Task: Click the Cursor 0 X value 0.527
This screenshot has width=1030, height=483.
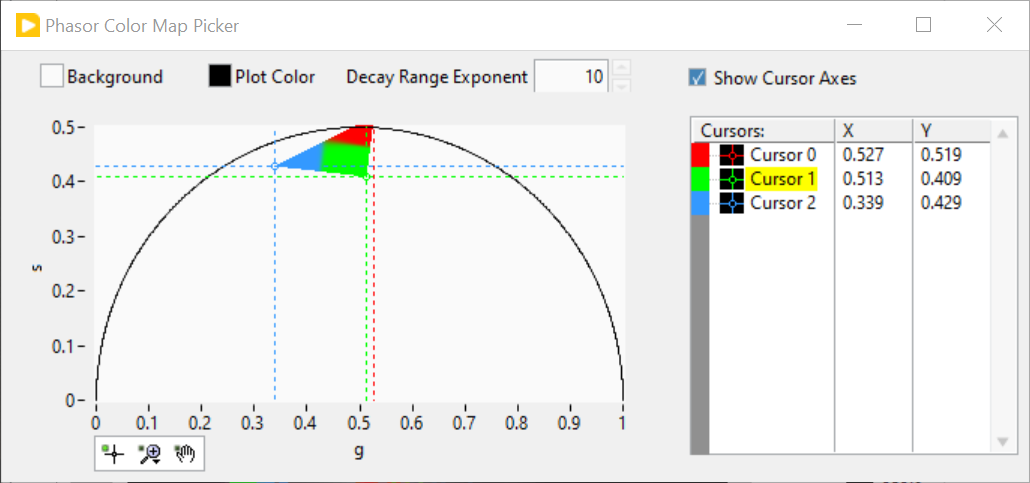Action: coord(862,155)
